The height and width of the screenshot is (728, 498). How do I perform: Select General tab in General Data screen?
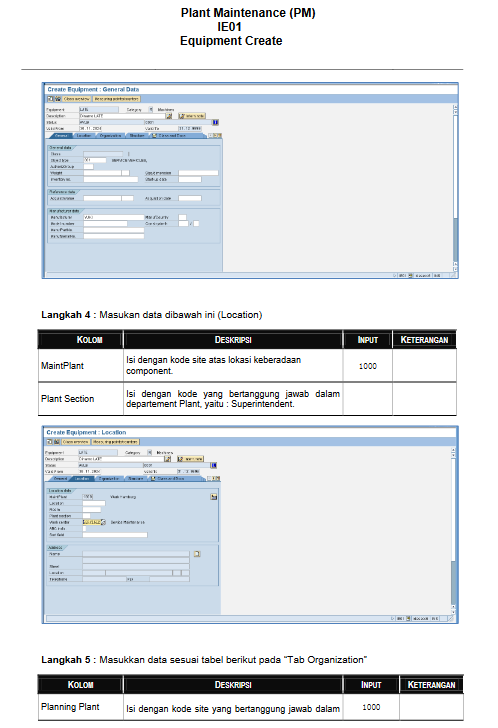pyautogui.click(x=60, y=136)
